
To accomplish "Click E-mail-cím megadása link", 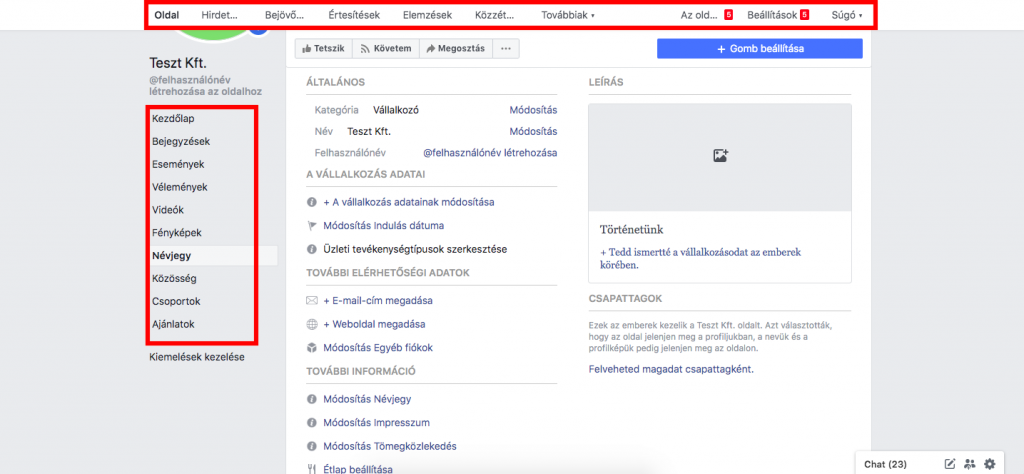I will (378, 301).
